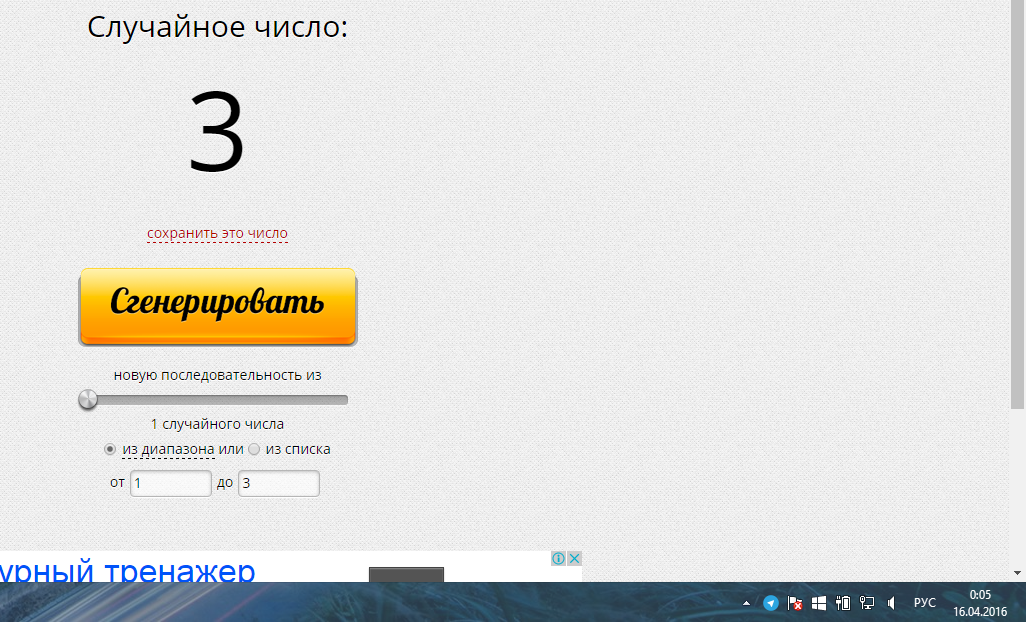Click the 'сохранить это число' link

[x=217, y=234]
